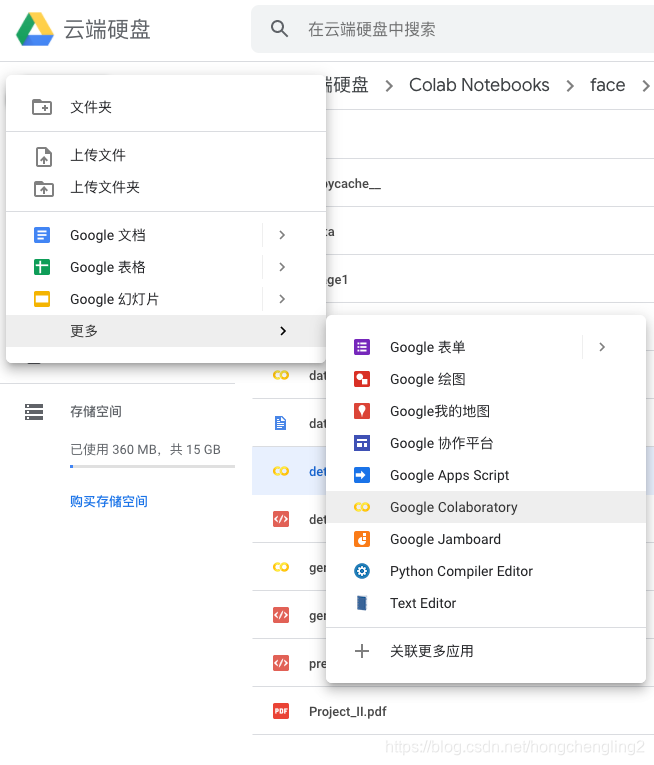Expand the Google 文档 submenu arrow

click(282, 235)
